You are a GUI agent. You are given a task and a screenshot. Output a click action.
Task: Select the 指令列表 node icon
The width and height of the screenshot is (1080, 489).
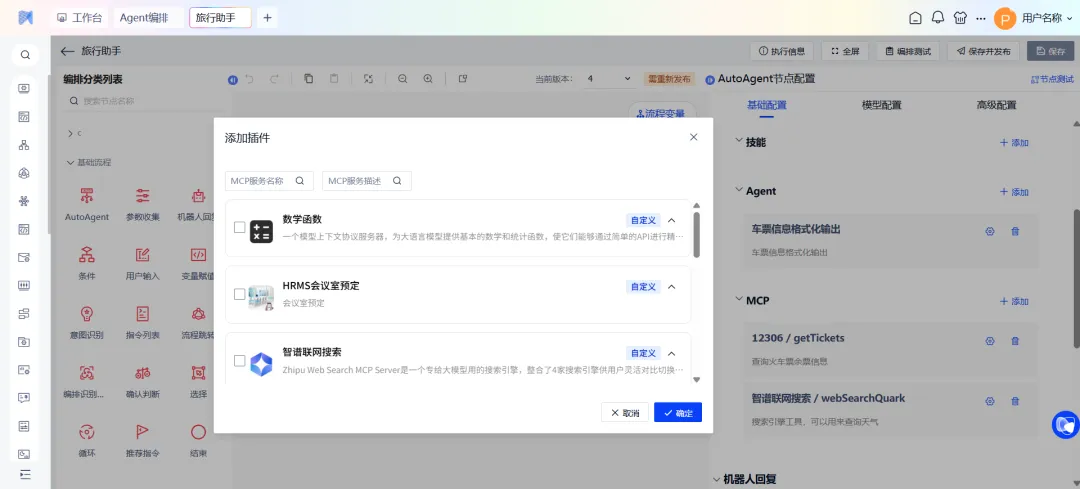point(143,314)
